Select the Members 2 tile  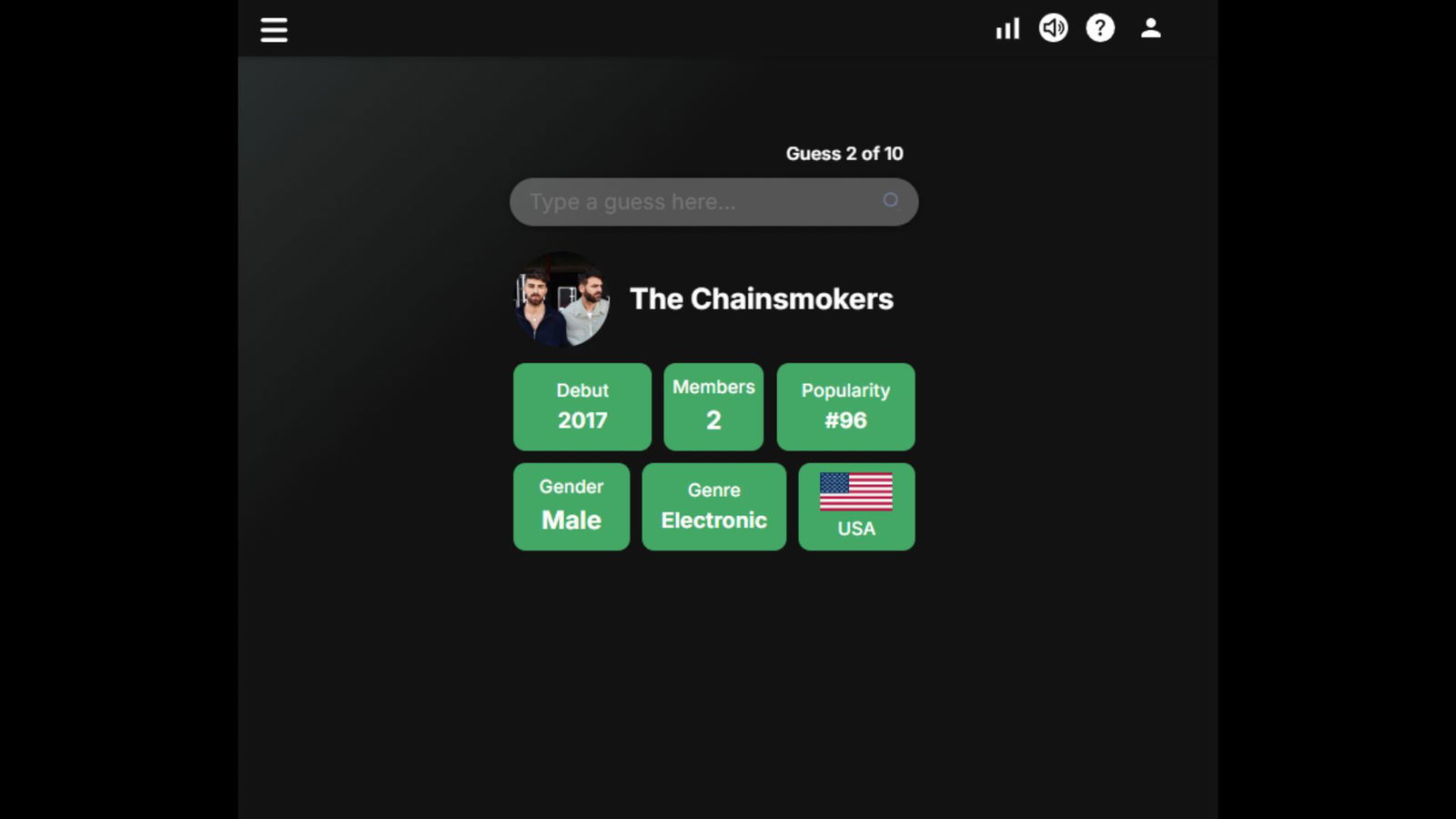tap(713, 407)
